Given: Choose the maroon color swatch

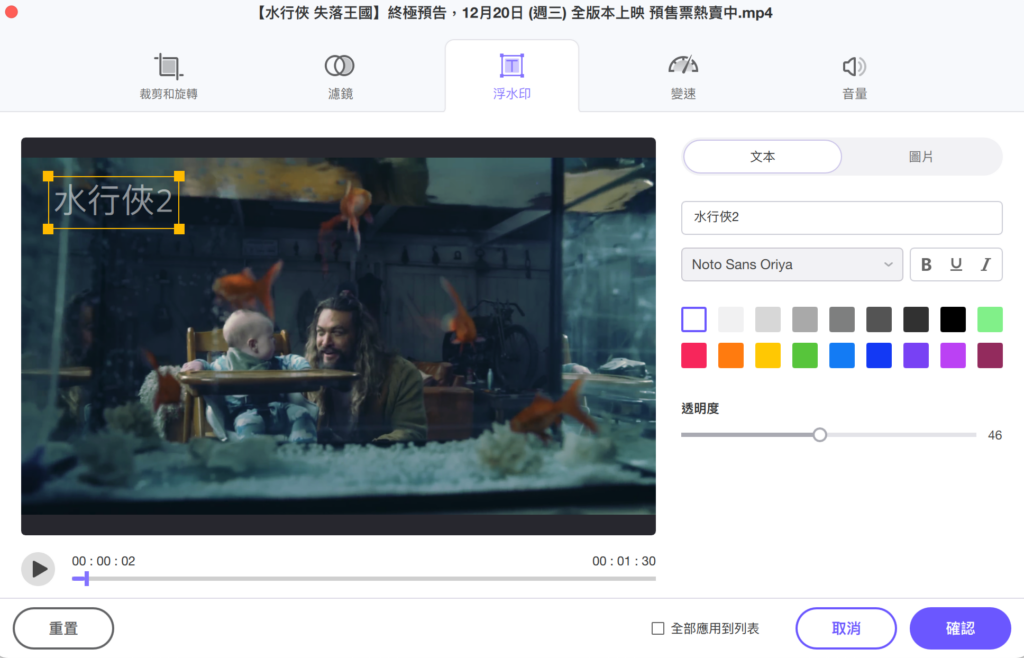Looking at the screenshot, I should (x=990, y=356).
